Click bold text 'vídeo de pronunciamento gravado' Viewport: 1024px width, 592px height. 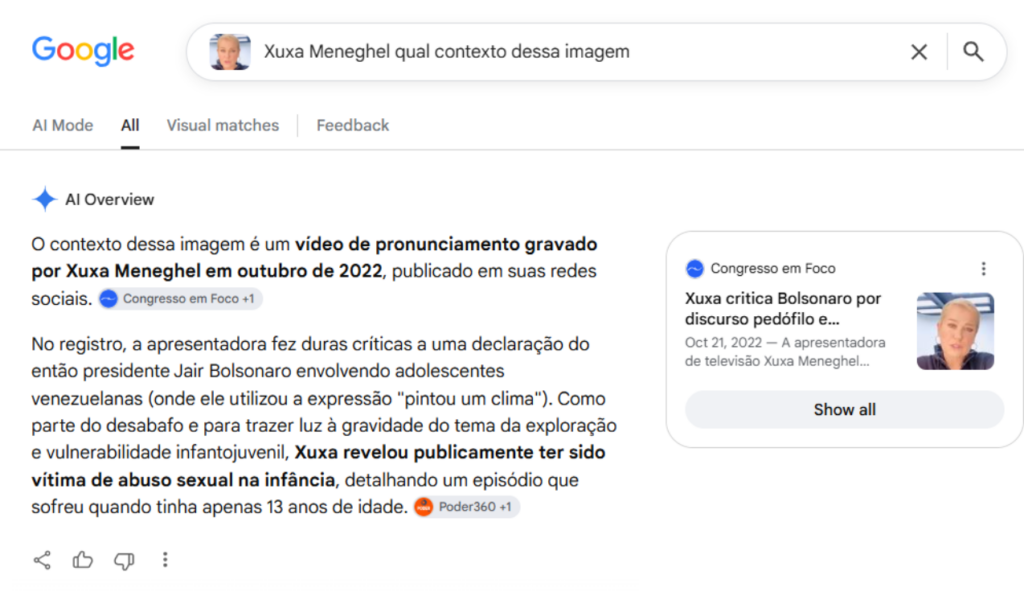[x=446, y=244]
